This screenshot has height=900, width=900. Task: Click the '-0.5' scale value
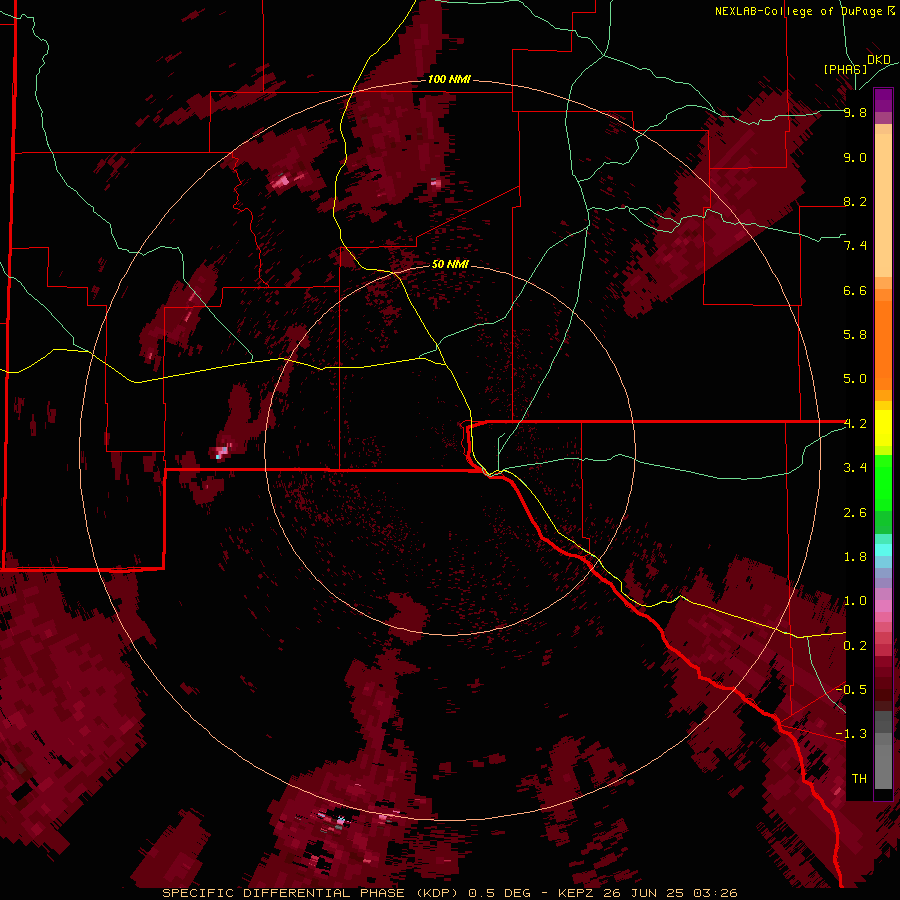(851, 689)
